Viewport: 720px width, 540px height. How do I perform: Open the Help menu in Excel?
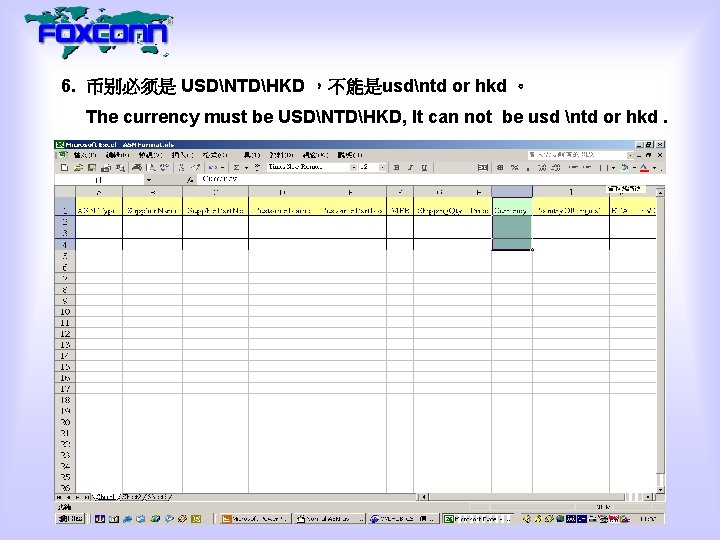(350, 155)
